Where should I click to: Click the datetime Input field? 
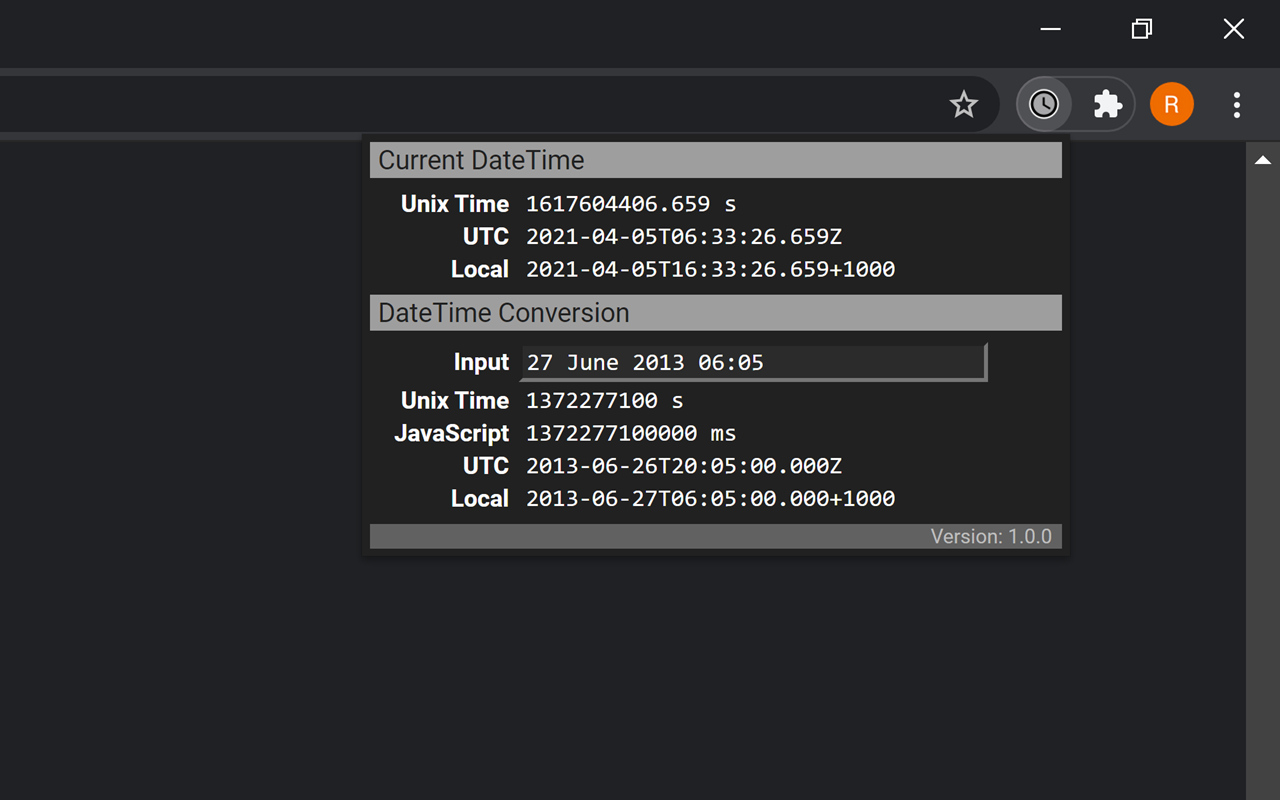pos(752,362)
